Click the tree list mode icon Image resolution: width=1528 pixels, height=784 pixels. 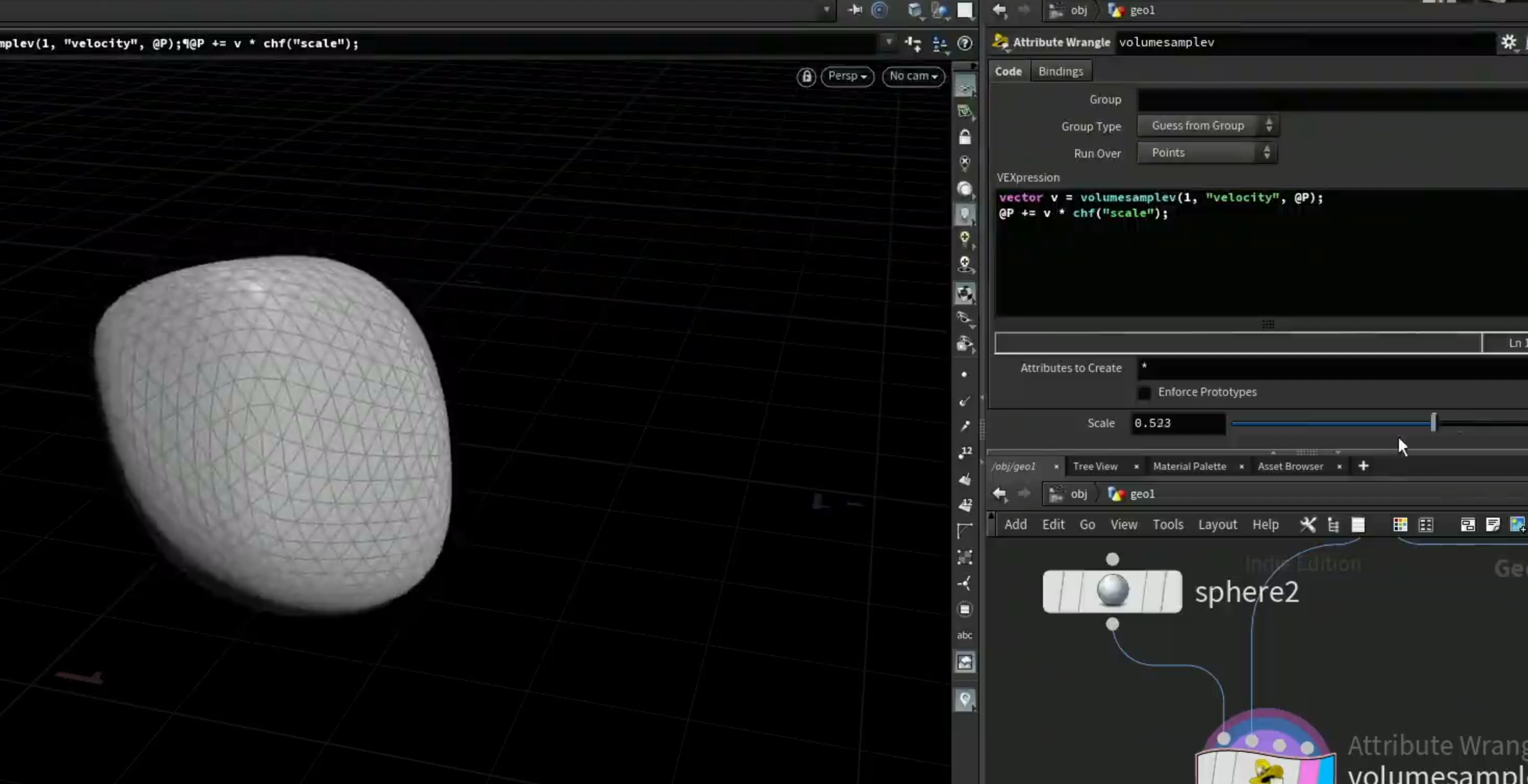1333,525
